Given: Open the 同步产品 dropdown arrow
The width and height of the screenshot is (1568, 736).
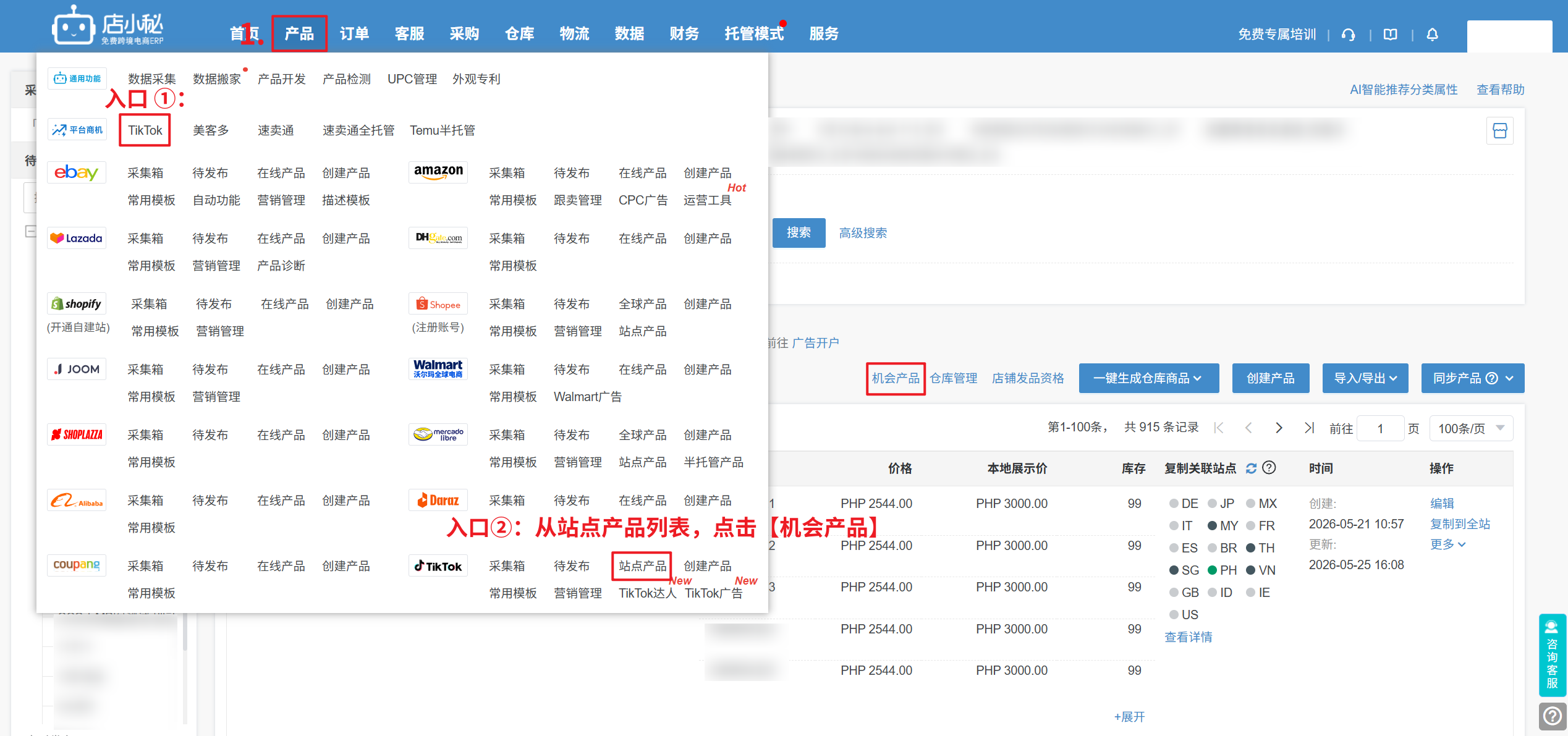Looking at the screenshot, I should 1509,378.
